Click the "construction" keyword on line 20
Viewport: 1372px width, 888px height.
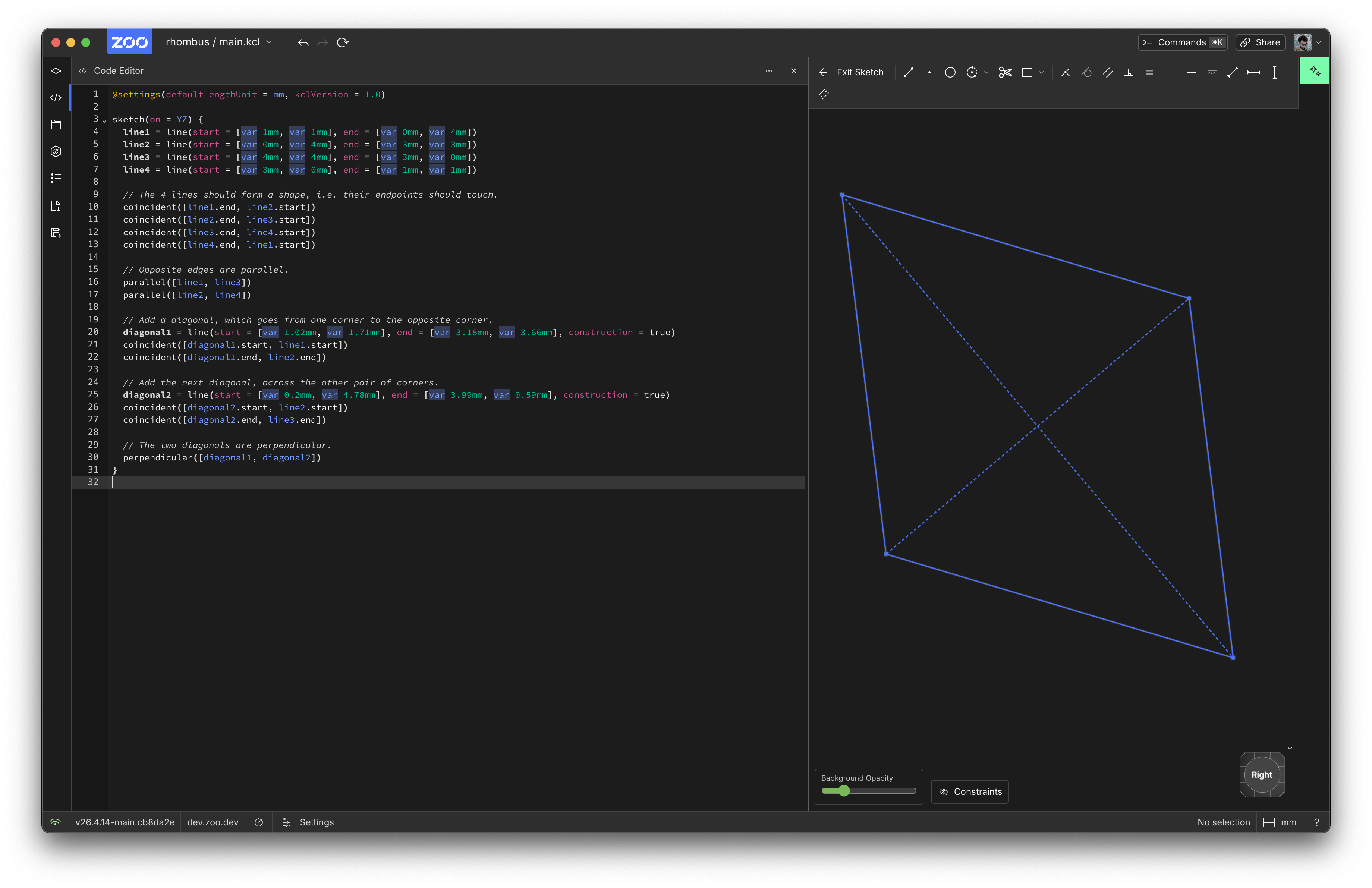click(601, 333)
